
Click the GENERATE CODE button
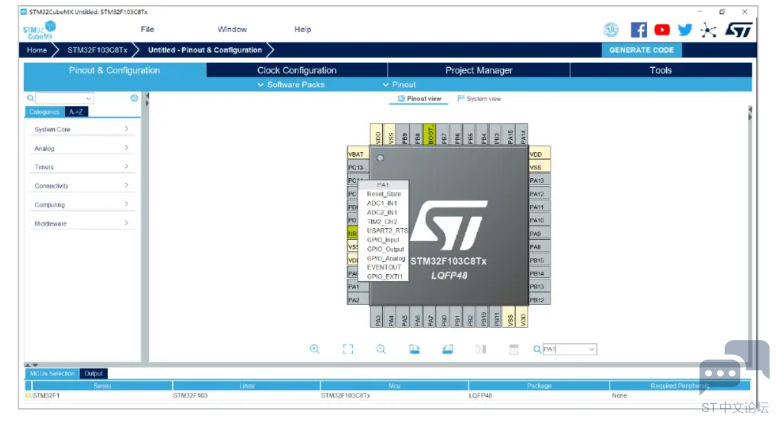[x=642, y=50]
